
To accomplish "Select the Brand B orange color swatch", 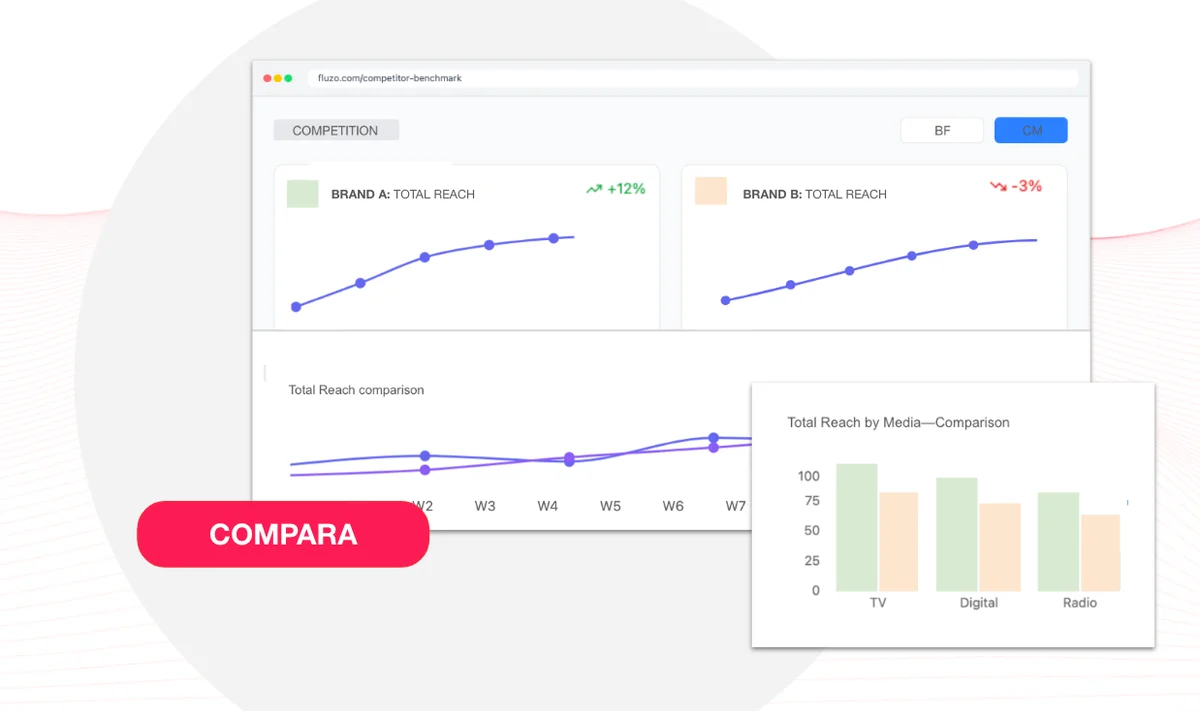I will pyautogui.click(x=711, y=191).
